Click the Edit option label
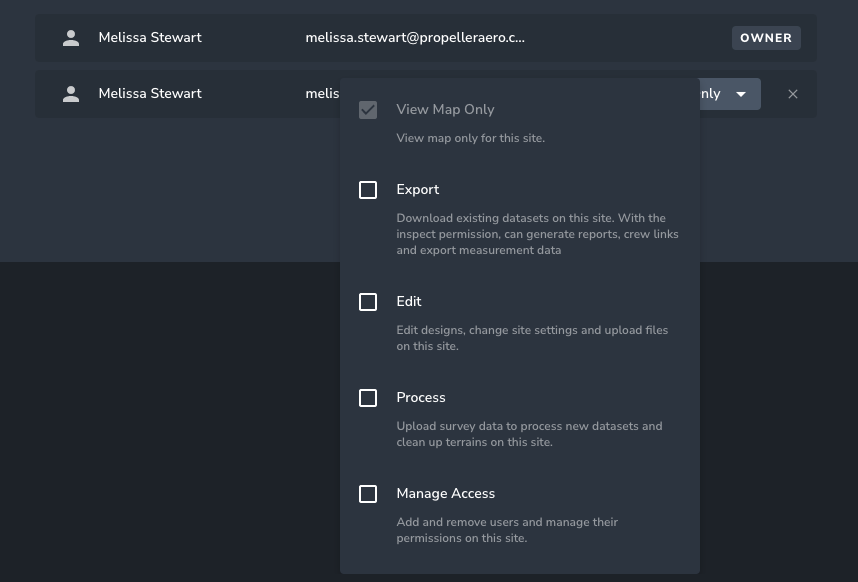 click(x=409, y=302)
